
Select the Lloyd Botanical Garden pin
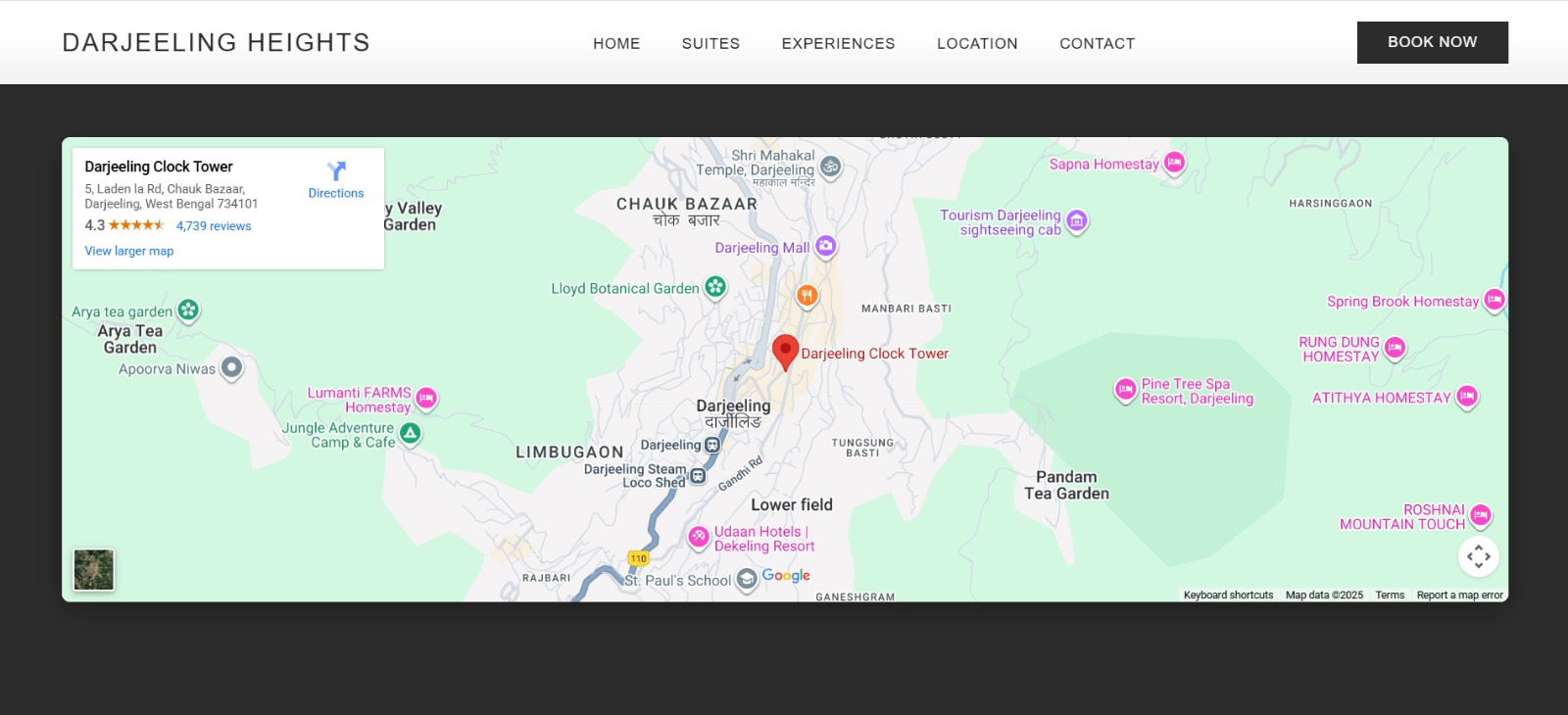(715, 288)
